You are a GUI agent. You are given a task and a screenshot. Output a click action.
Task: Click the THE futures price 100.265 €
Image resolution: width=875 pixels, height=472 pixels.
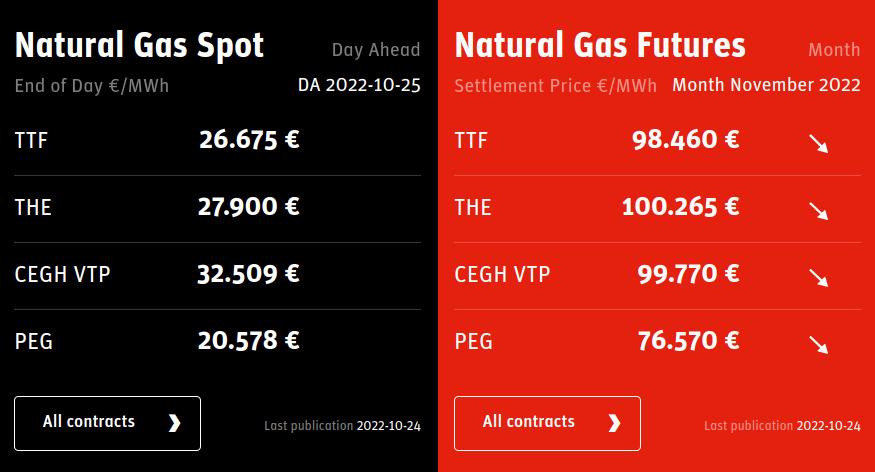click(x=681, y=207)
